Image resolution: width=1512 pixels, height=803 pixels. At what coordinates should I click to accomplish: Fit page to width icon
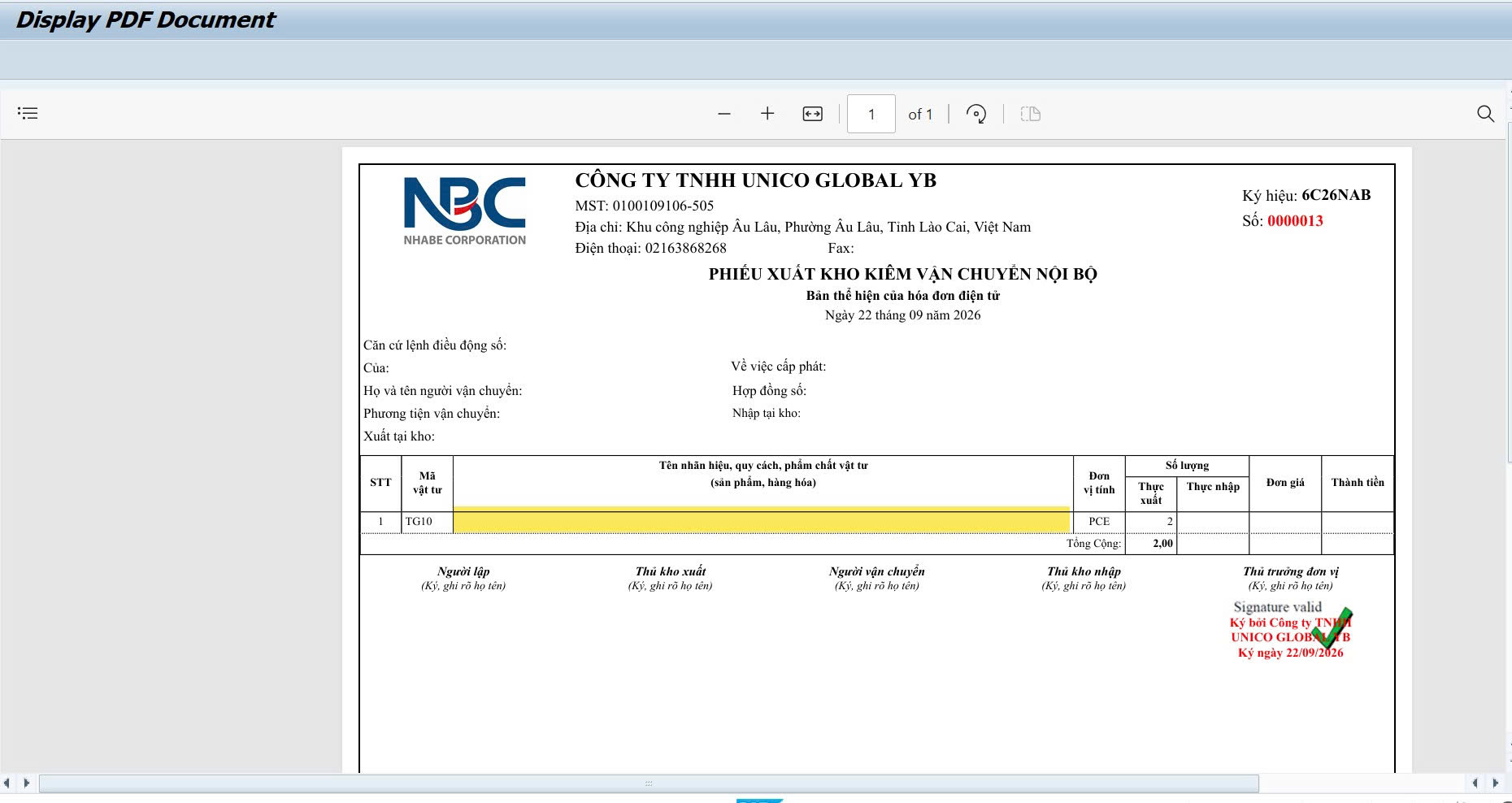[813, 114]
